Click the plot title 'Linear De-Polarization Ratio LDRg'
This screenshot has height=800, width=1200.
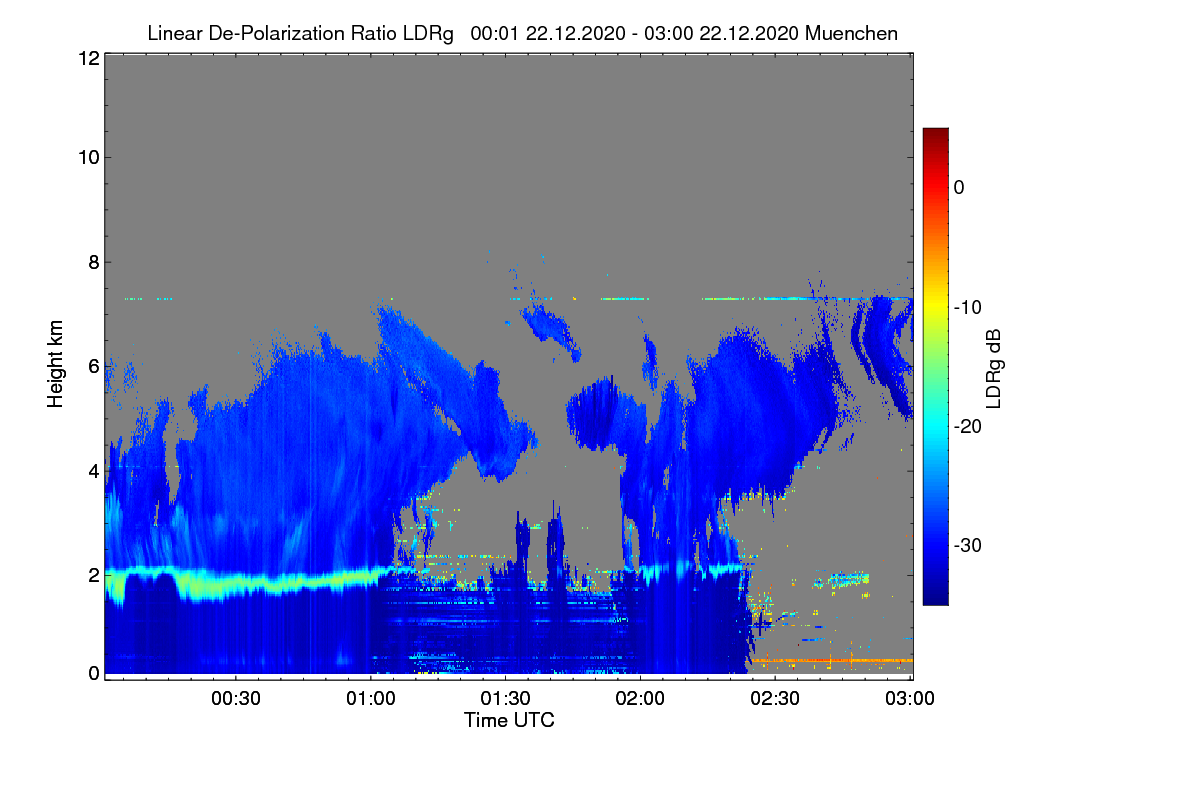pyautogui.click(x=300, y=33)
